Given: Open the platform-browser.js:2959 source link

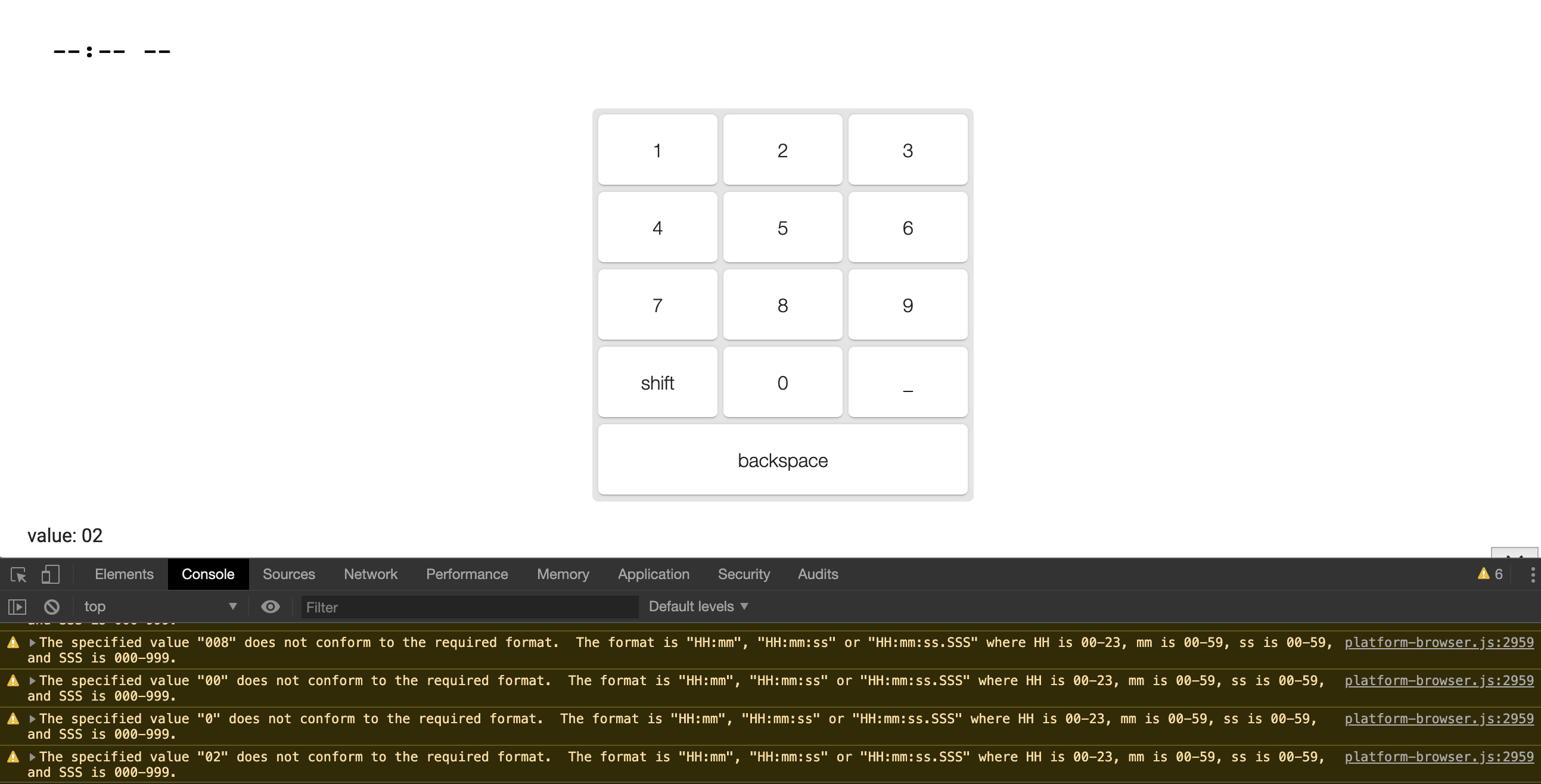Looking at the screenshot, I should (1437, 642).
